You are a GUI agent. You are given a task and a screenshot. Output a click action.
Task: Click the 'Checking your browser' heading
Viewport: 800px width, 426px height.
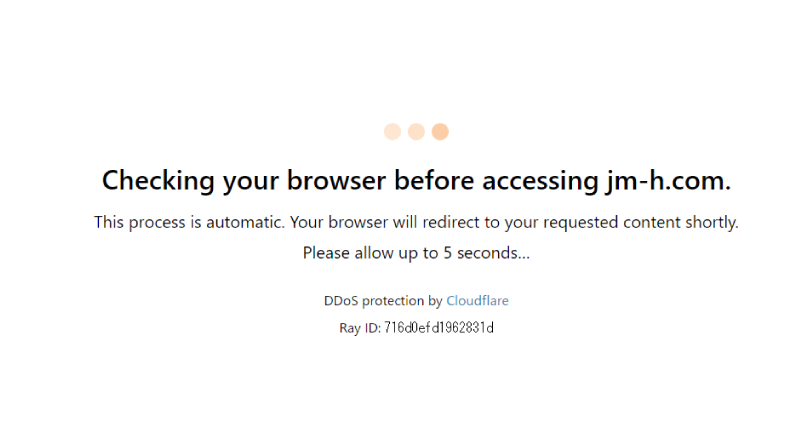[416, 181]
